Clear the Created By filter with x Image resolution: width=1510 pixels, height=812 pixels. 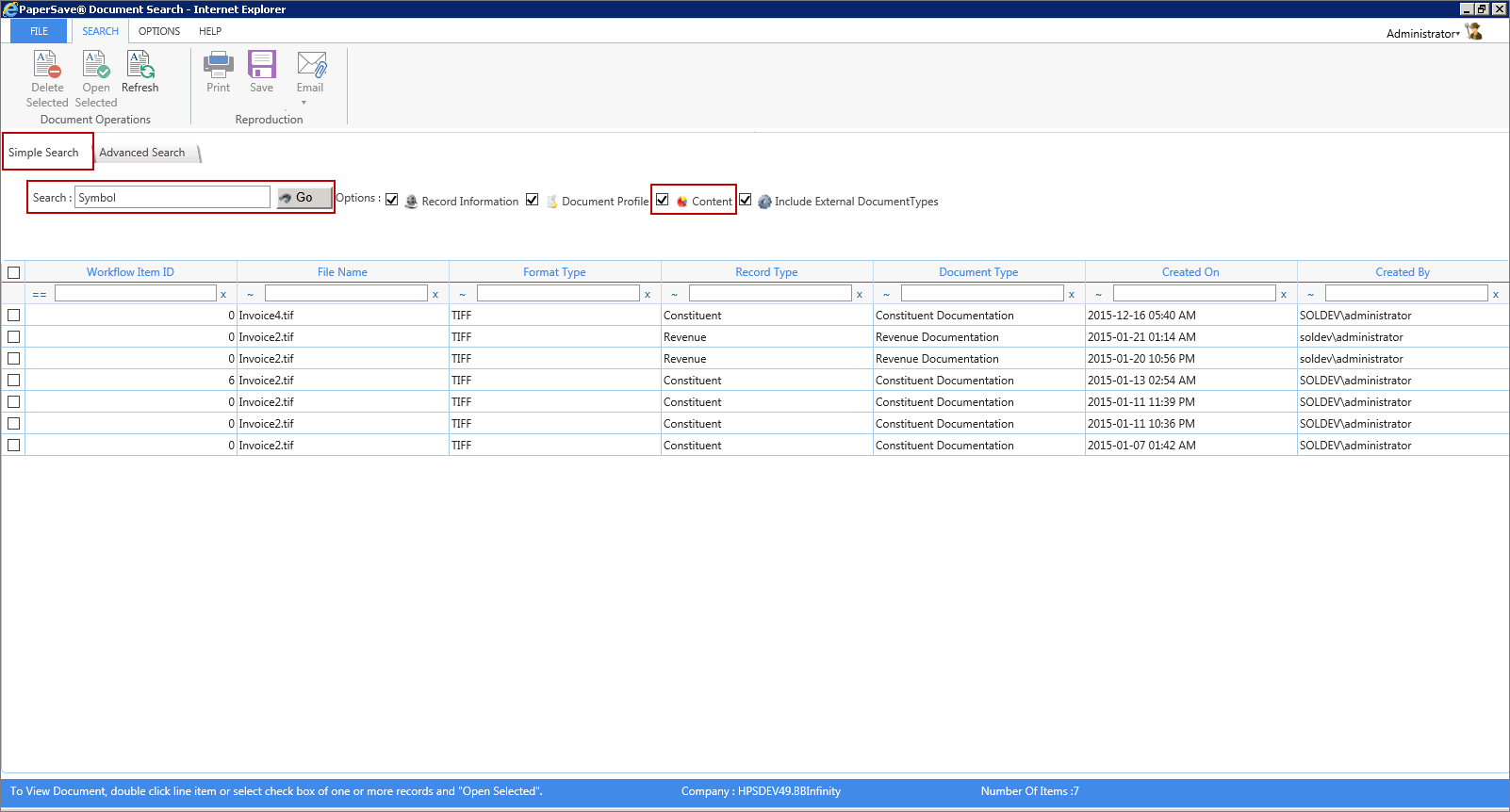coord(1496,295)
